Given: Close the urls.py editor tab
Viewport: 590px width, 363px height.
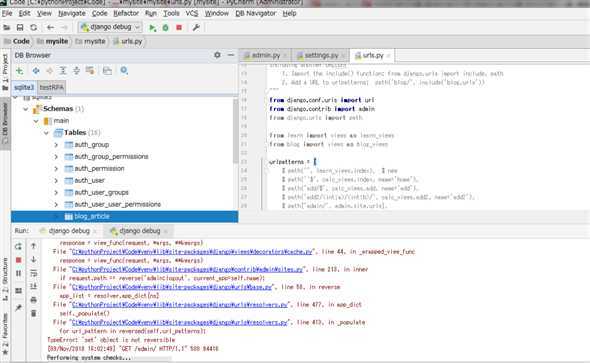Looking at the screenshot, I should click(x=388, y=56).
